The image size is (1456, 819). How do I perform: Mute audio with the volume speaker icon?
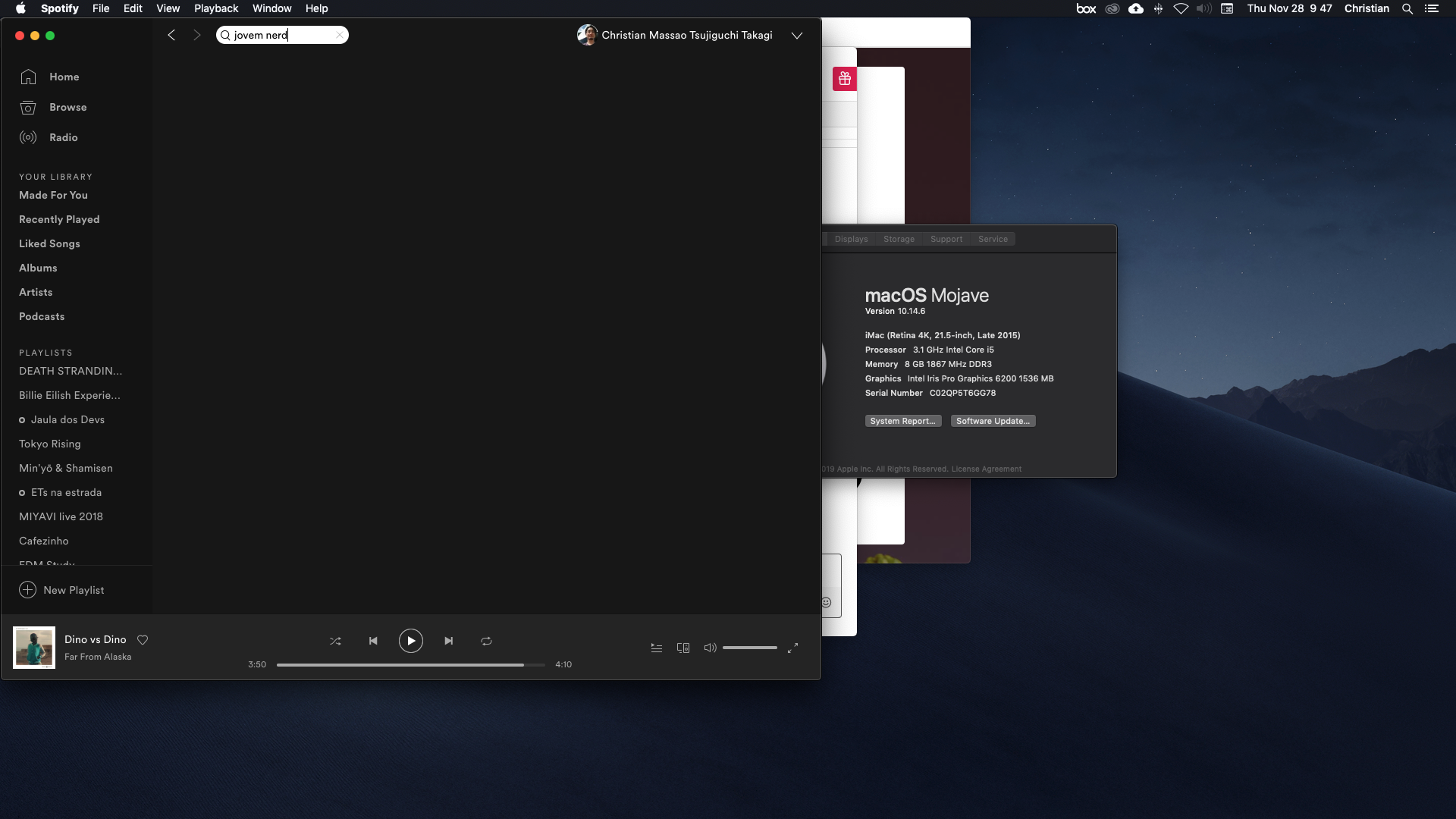click(710, 648)
